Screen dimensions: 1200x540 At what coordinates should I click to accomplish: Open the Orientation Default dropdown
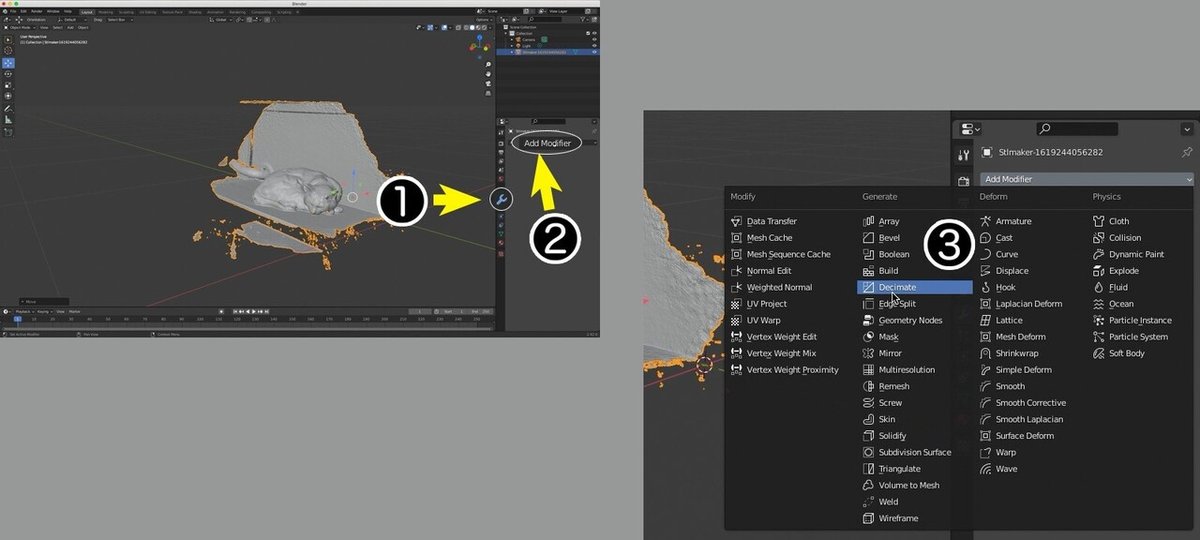tap(72, 20)
